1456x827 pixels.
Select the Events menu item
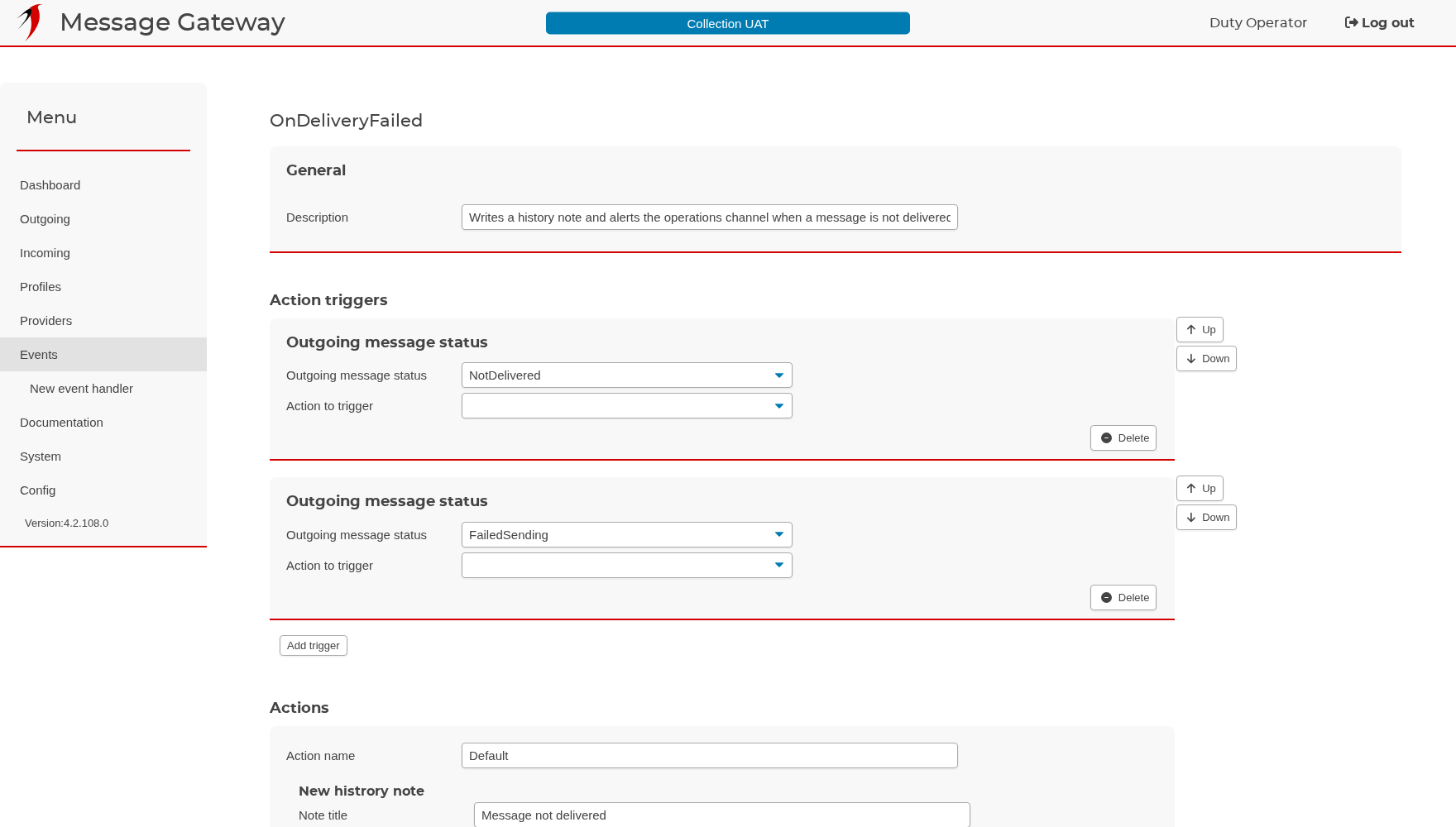(103, 354)
